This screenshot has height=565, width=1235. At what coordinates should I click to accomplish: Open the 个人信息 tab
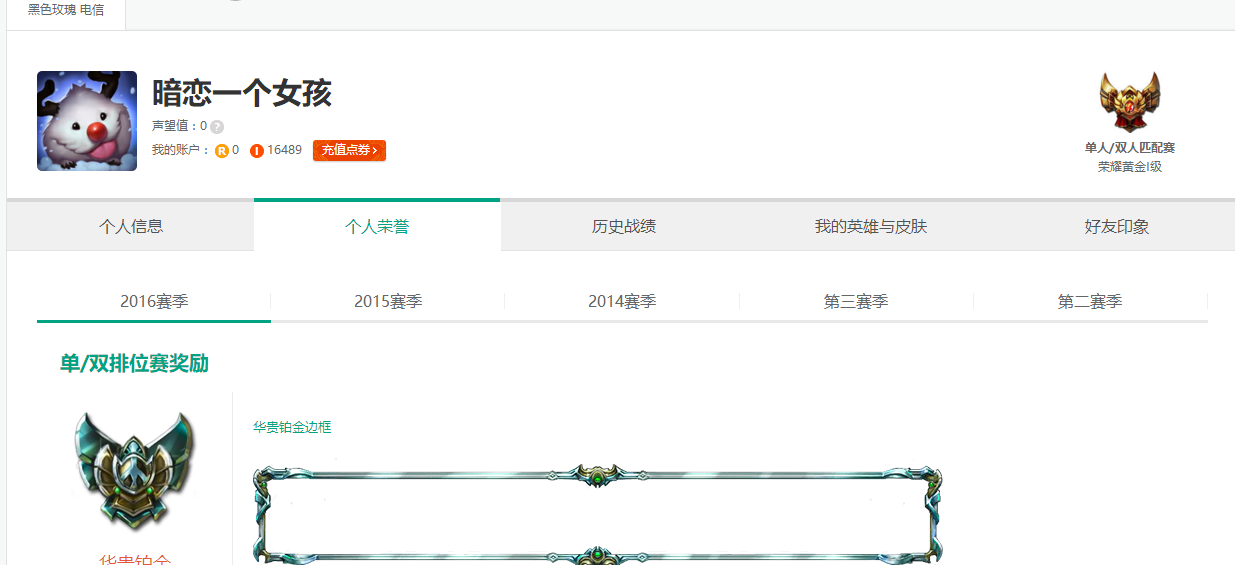[131, 226]
